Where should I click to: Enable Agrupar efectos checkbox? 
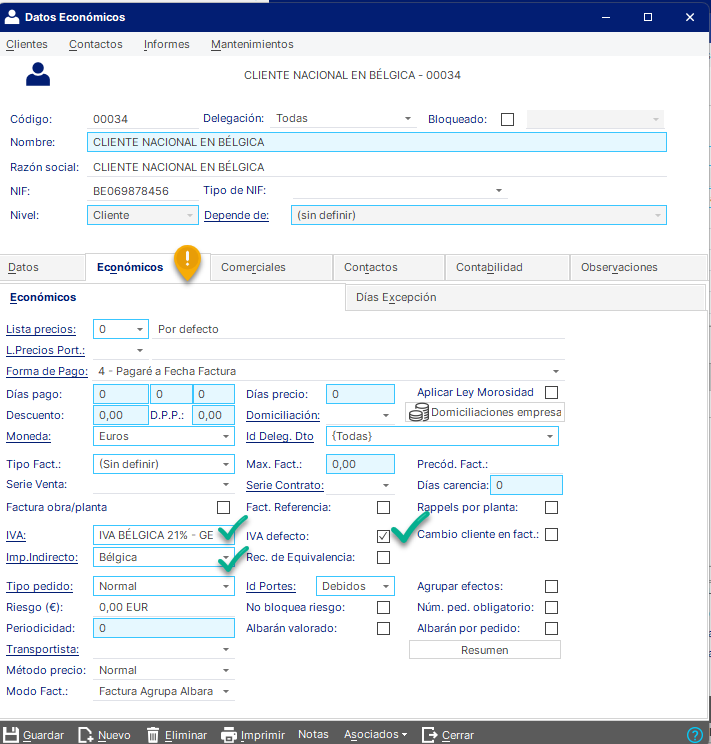(x=552, y=586)
